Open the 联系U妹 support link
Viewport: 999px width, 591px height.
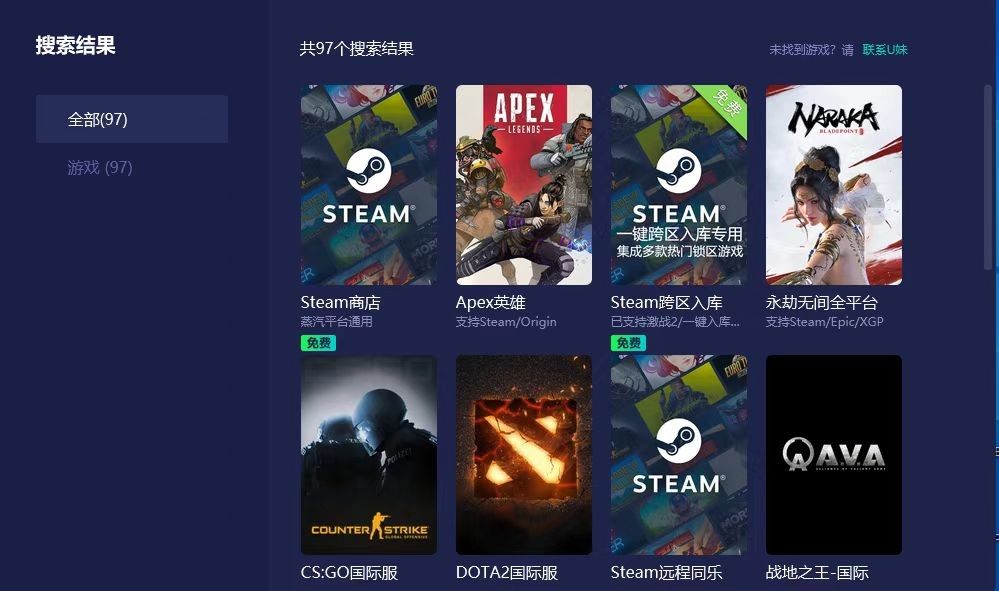pos(887,48)
